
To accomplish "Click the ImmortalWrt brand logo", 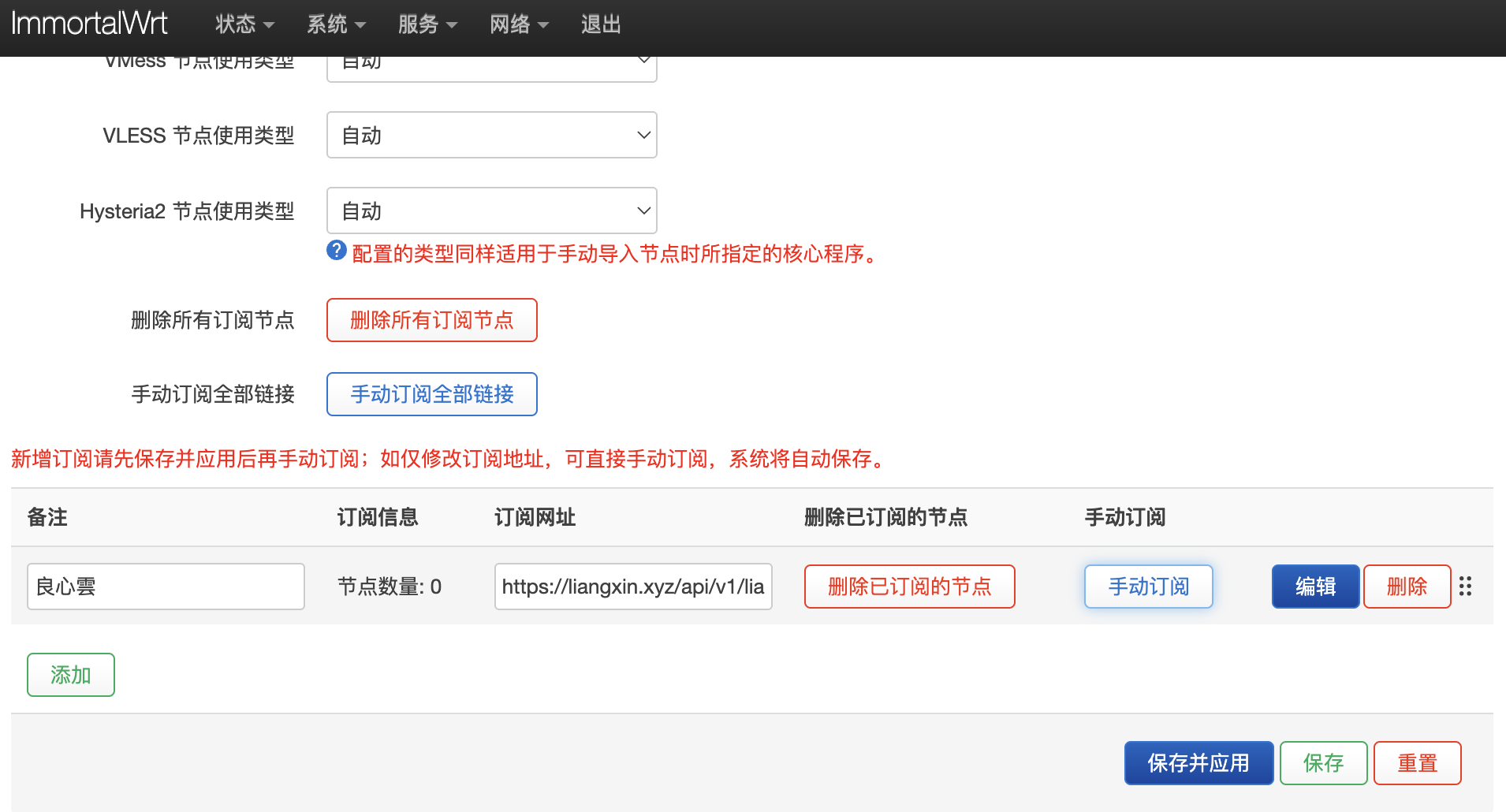I will click(x=89, y=24).
